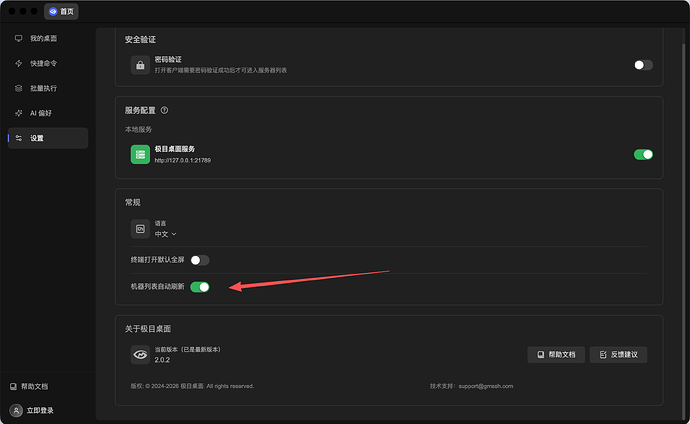This screenshot has height=424, width=690.
Task: Open 帮助文档 at sidebar bottom
Action: [29, 386]
